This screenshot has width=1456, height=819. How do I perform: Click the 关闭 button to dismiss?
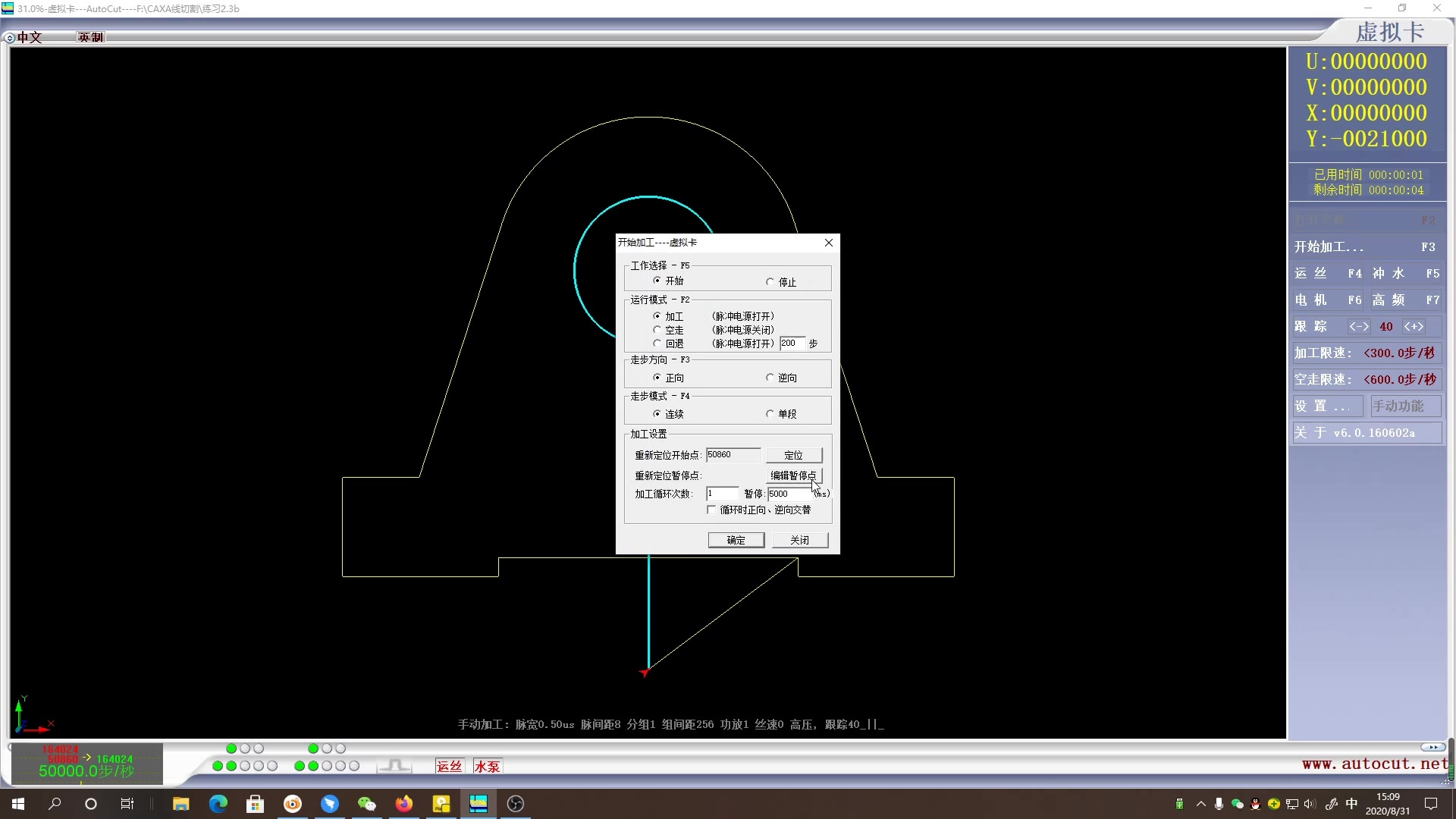[800, 540]
